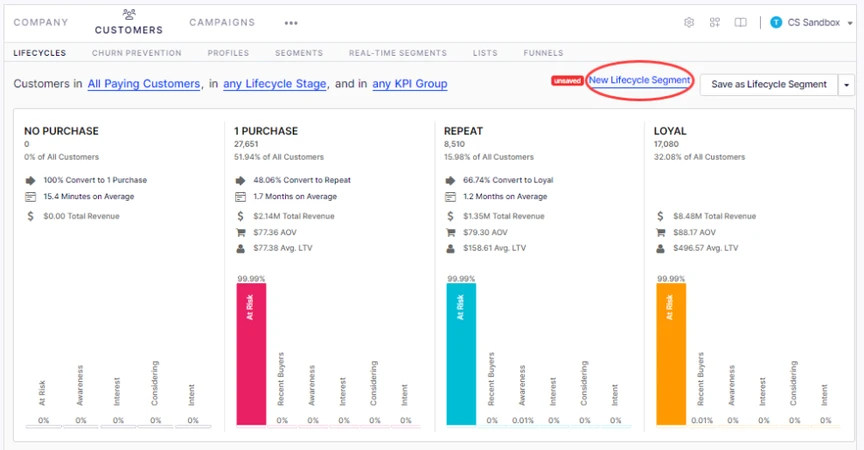Open the any Lifecycle Stage selector
The image size is (864, 450).
276,84
